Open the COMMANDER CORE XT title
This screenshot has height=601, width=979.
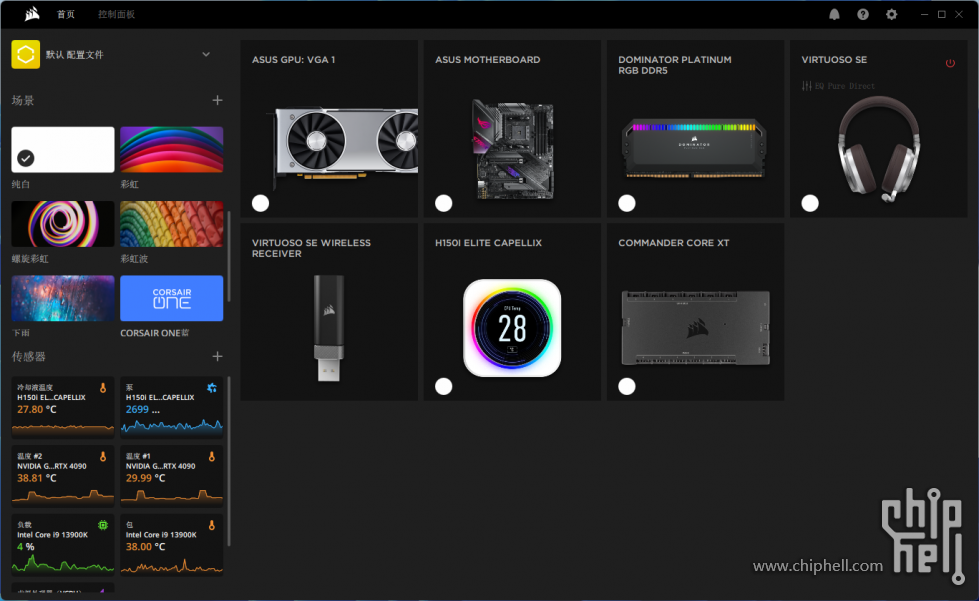click(x=674, y=243)
